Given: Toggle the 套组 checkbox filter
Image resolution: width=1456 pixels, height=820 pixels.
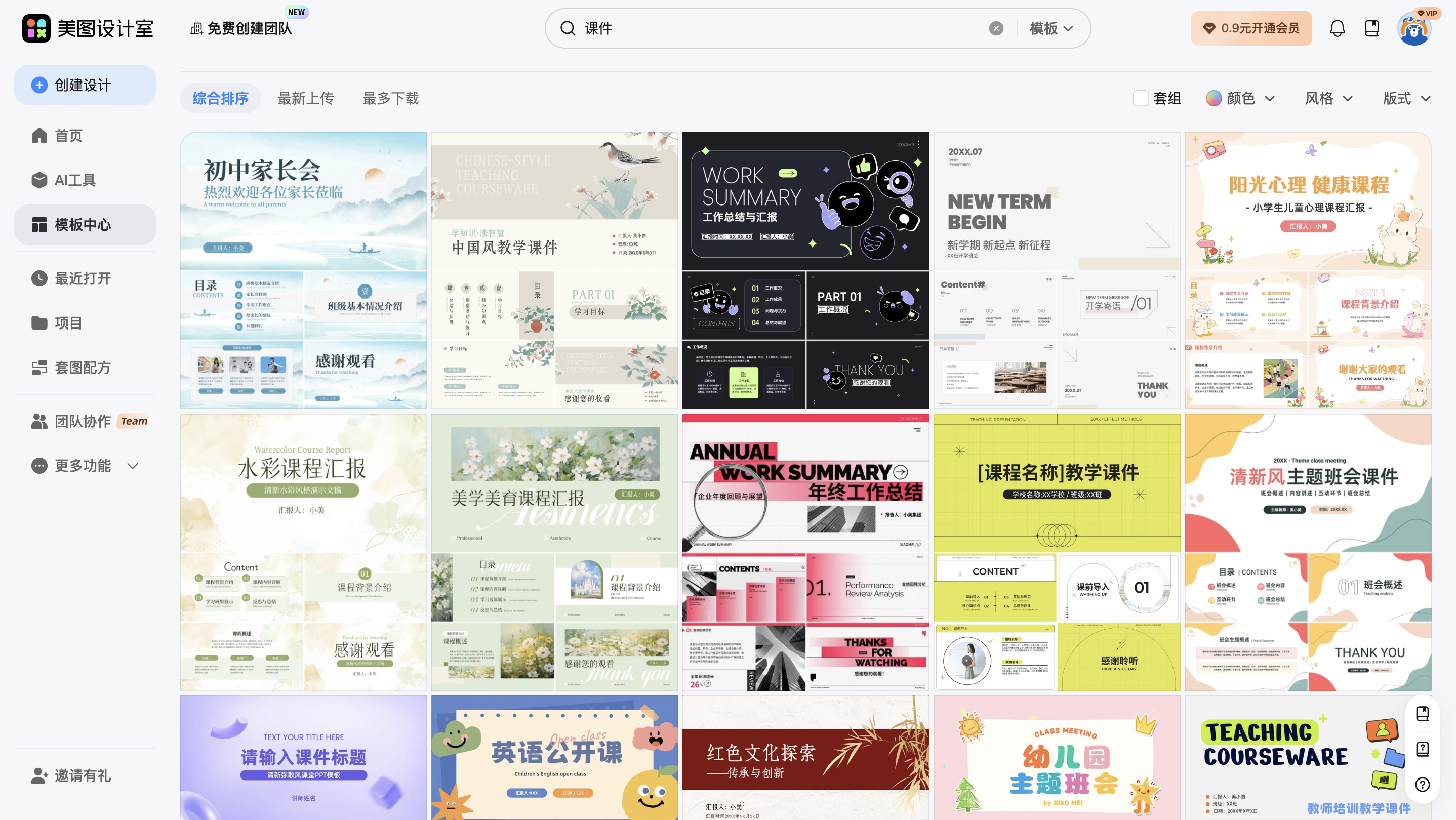Looking at the screenshot, I should coord(1141,98).
